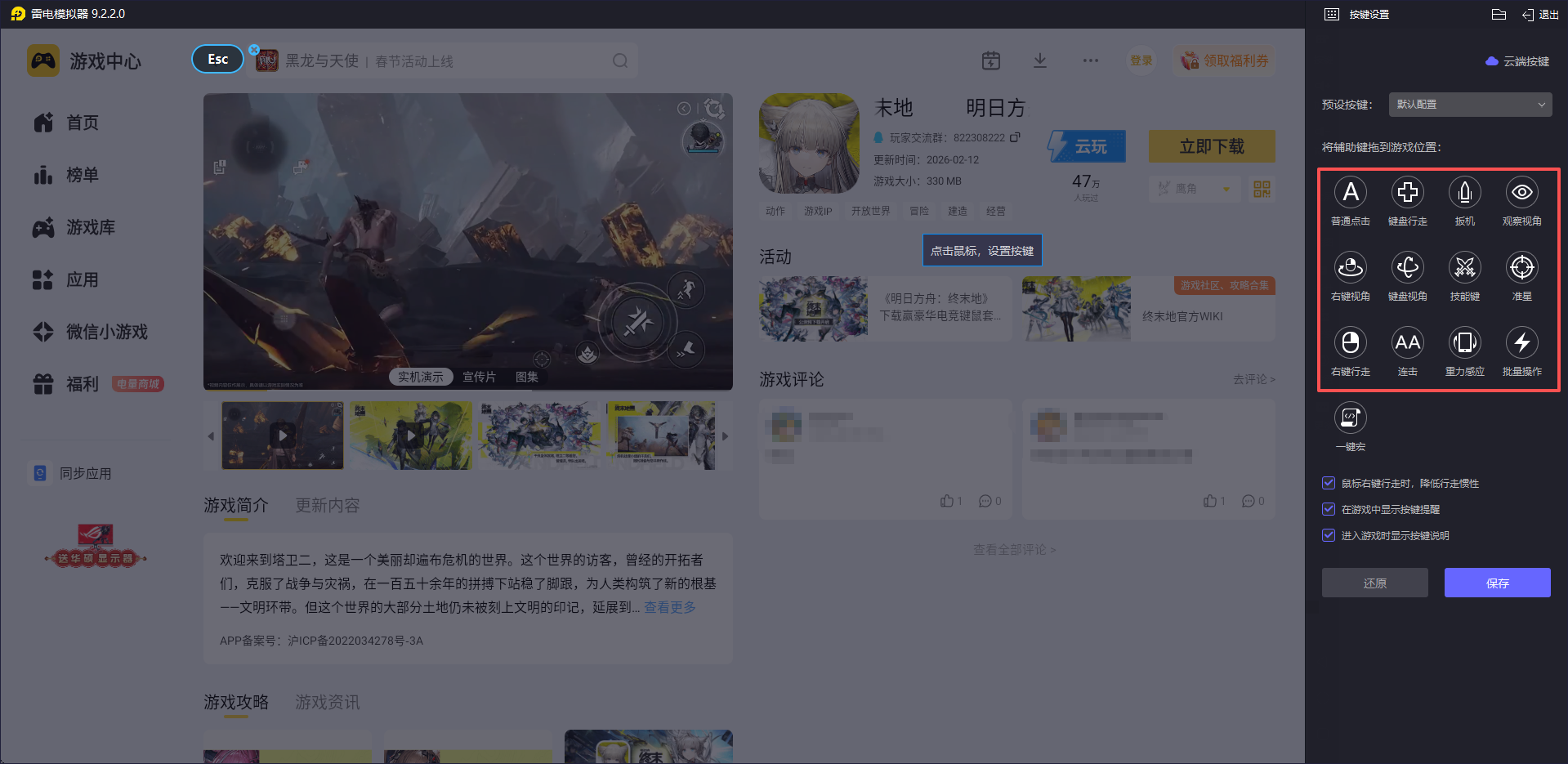
Task: Open the 预设按键 默认配置 dropdown
Action: (x=1470, y=105)
